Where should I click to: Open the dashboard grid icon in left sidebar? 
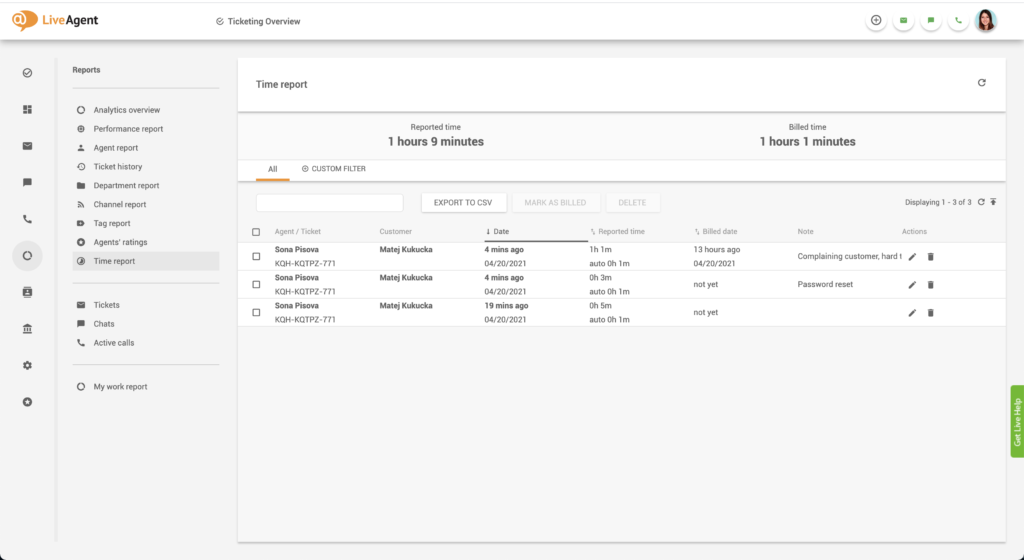pyautogui.click(x=27, y=109)
